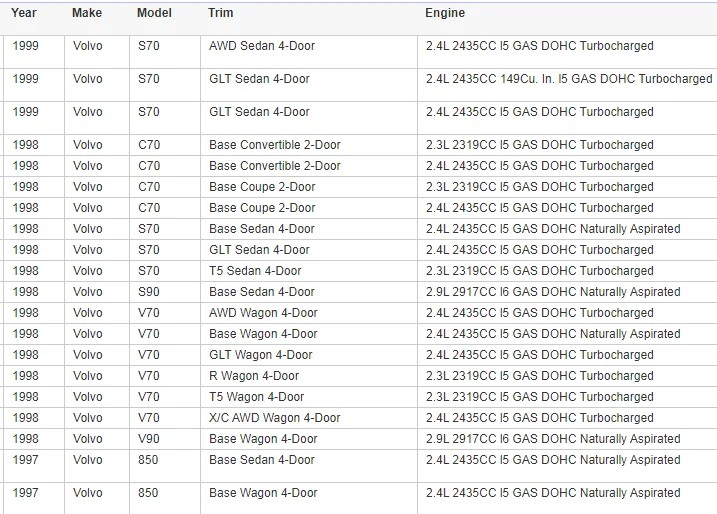Select 'X/C AWD Wagon 4-Door' trim cell
Image resolution: width=717 pixels, height=514 pixels.
pyautogui.click(x=275, y=418)
